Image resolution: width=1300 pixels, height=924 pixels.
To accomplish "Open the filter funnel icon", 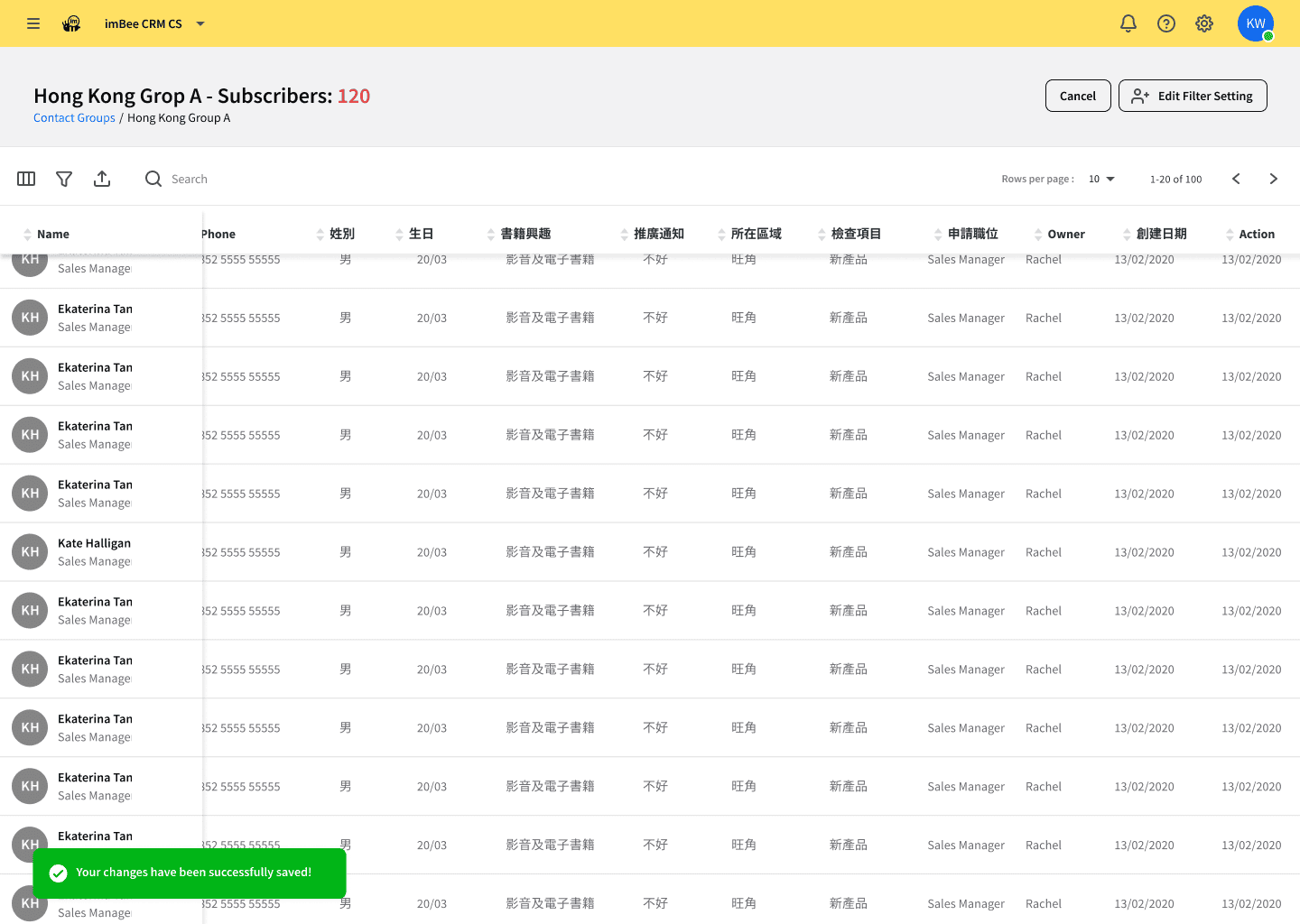I will [x=64, y=179].
